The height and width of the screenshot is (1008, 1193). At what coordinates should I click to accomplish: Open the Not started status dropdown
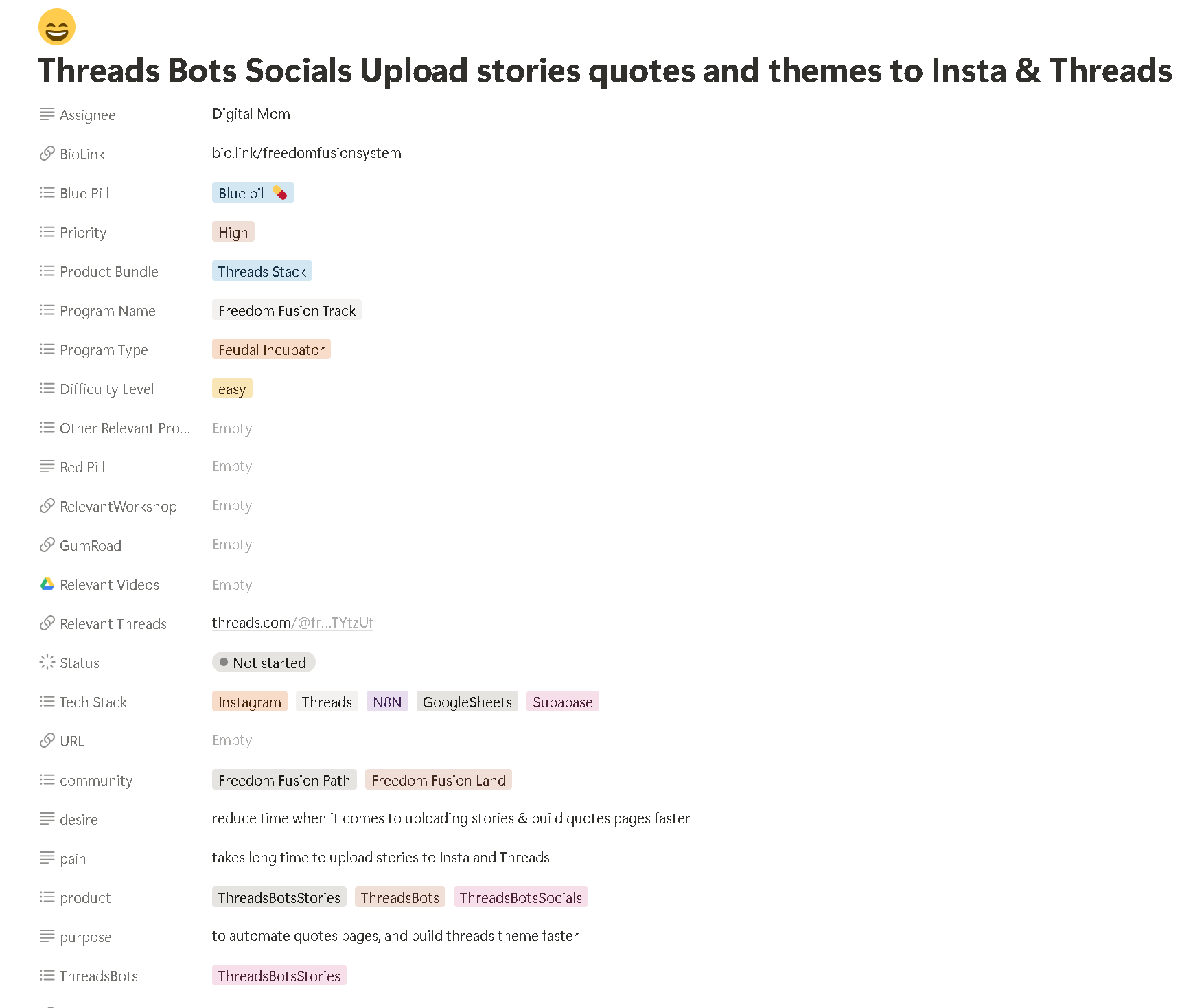tap(264, 663)
